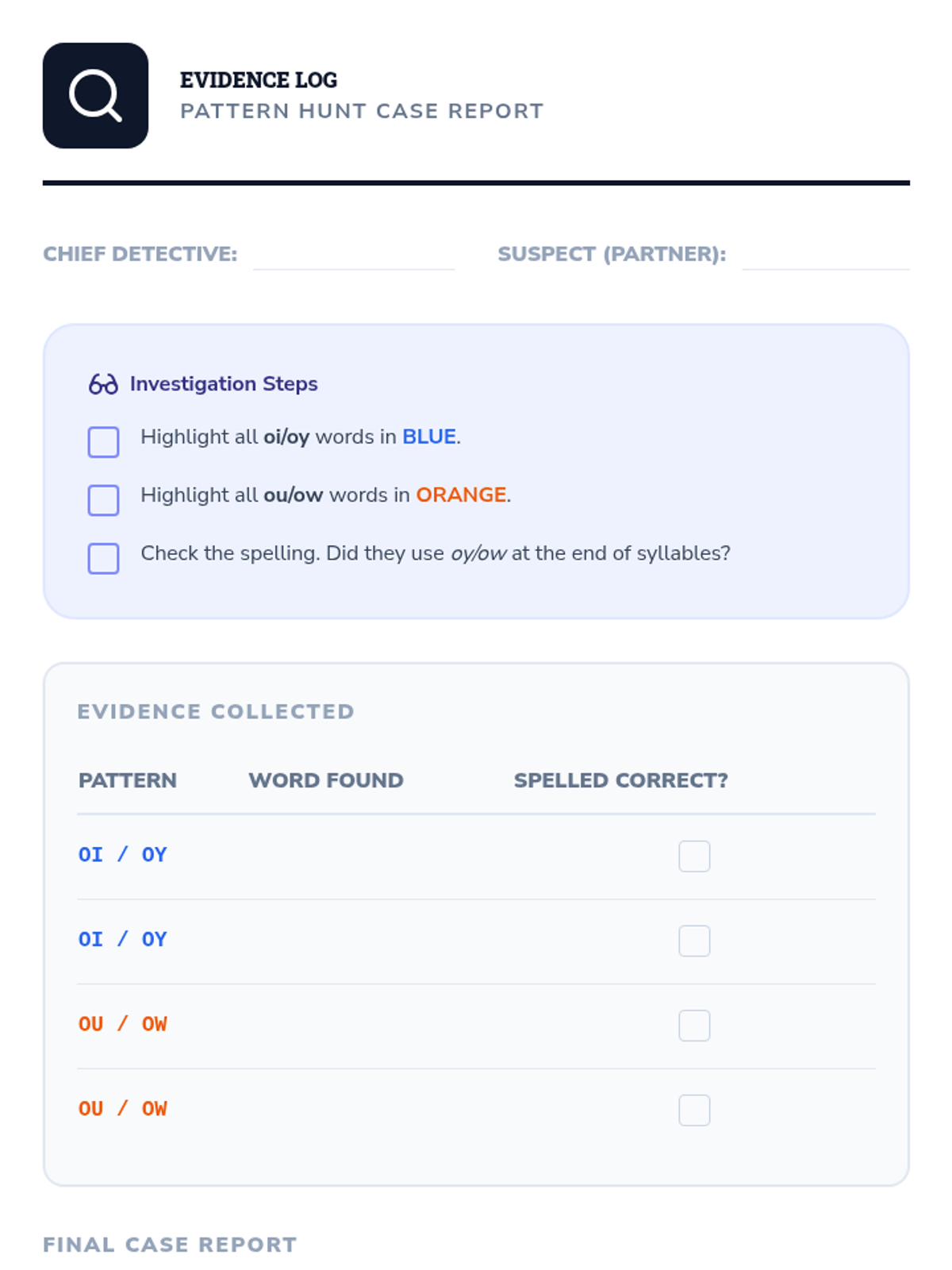Viewport: 952px width, 1270px height.
Task: Check the 'Check the spelling' step box
Action: point(103,558)
